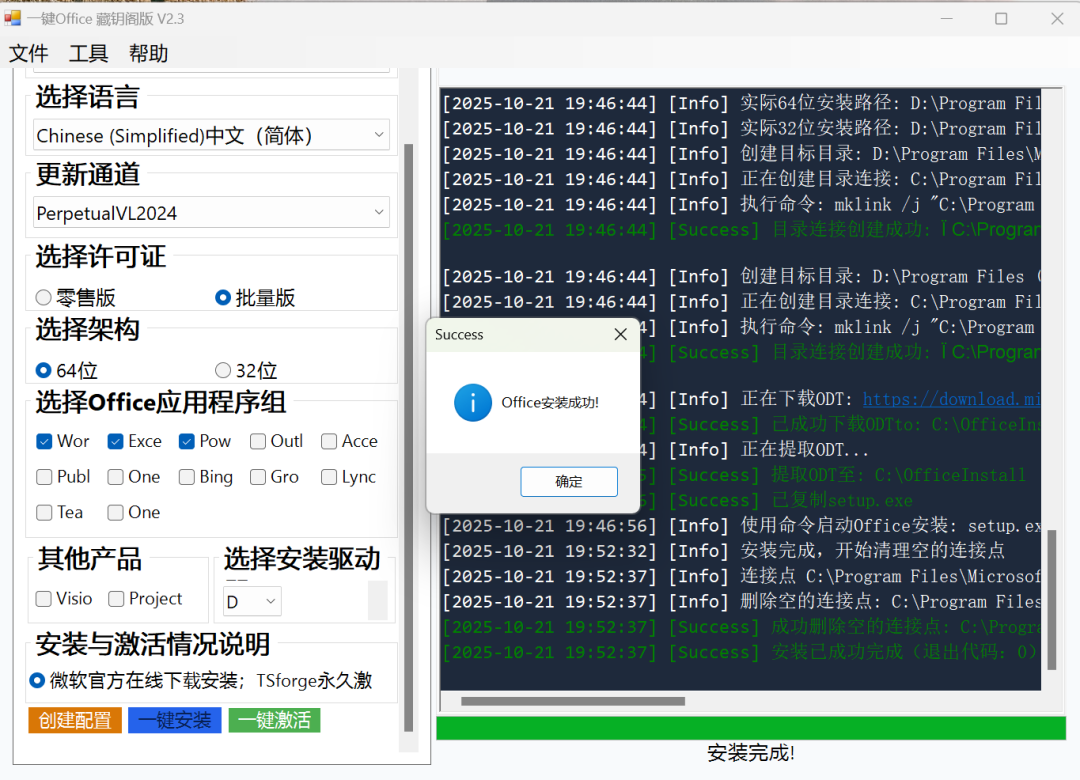Open the 文件 menu

coord(29,54)
